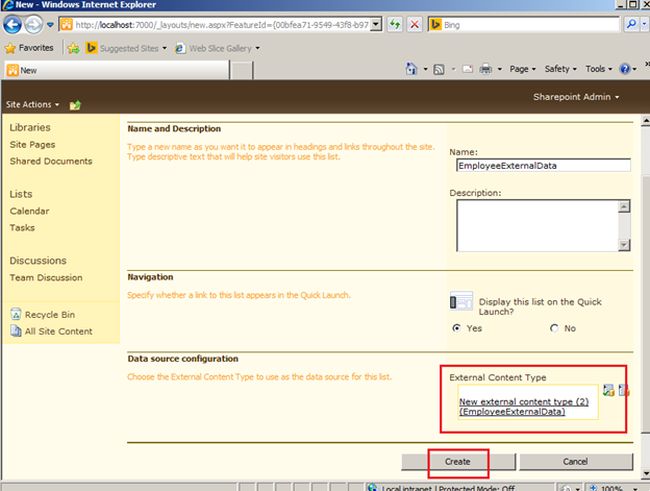This screenshot has width=650, height=491.
Task: Open Web Slice Gallery link
Action: tap(220, 49)
